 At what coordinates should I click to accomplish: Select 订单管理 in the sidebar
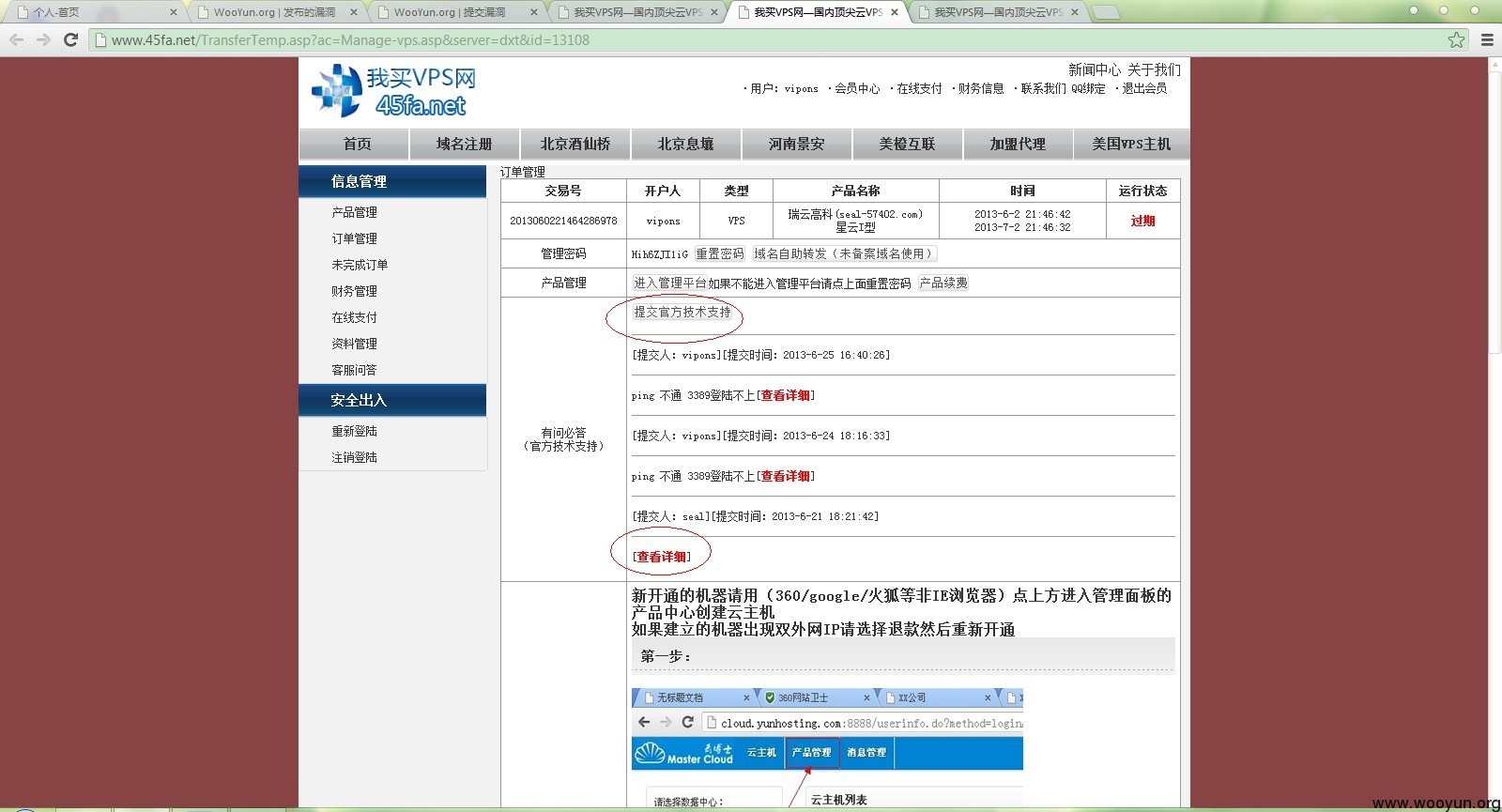point(354,238)
